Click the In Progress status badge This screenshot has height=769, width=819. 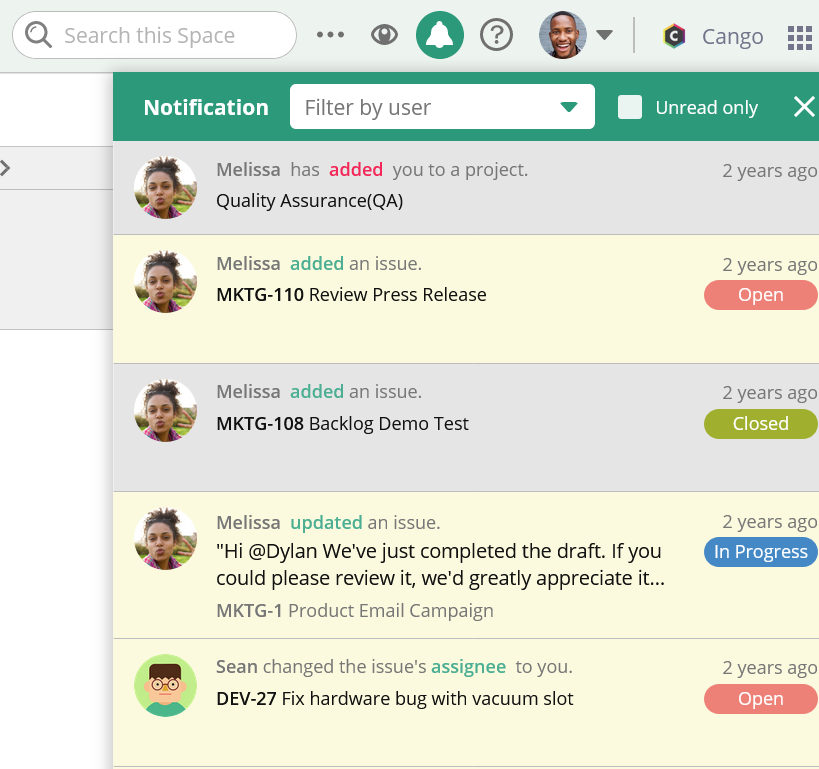[x=760, y=552]
